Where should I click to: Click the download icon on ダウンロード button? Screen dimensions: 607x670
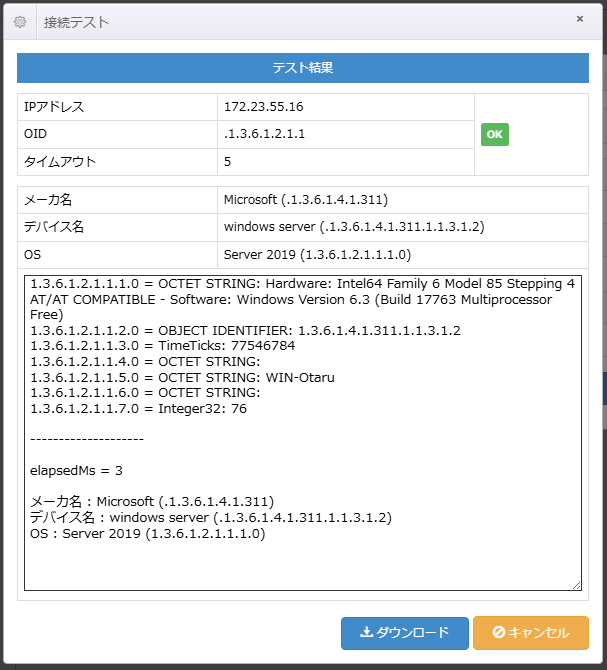click(x=366, y=633)
